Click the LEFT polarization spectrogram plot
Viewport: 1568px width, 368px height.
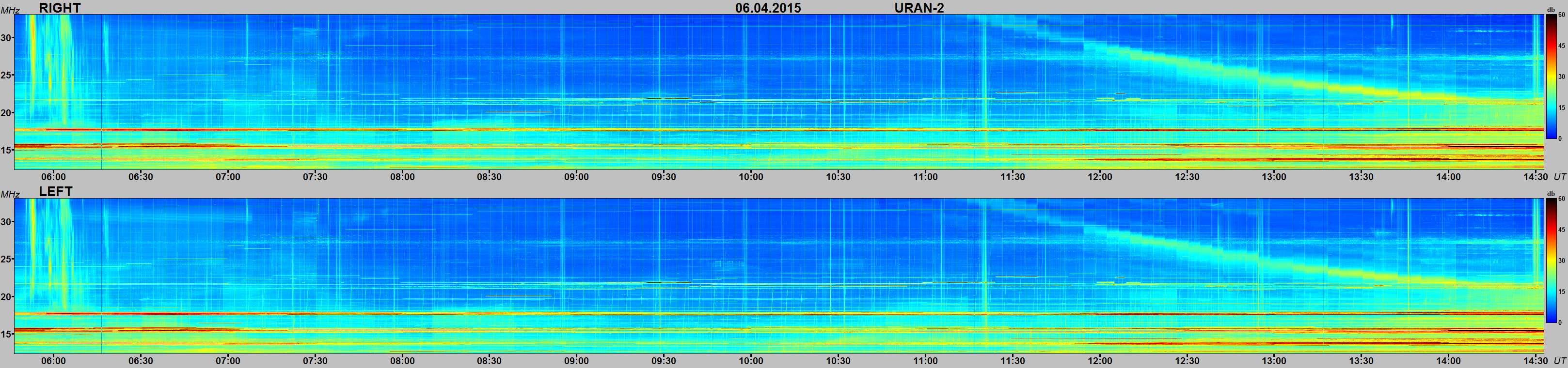[x=778, y=276]
